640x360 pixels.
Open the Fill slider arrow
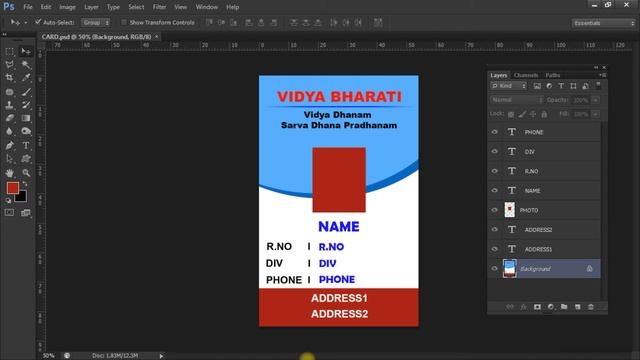[596, 114]
